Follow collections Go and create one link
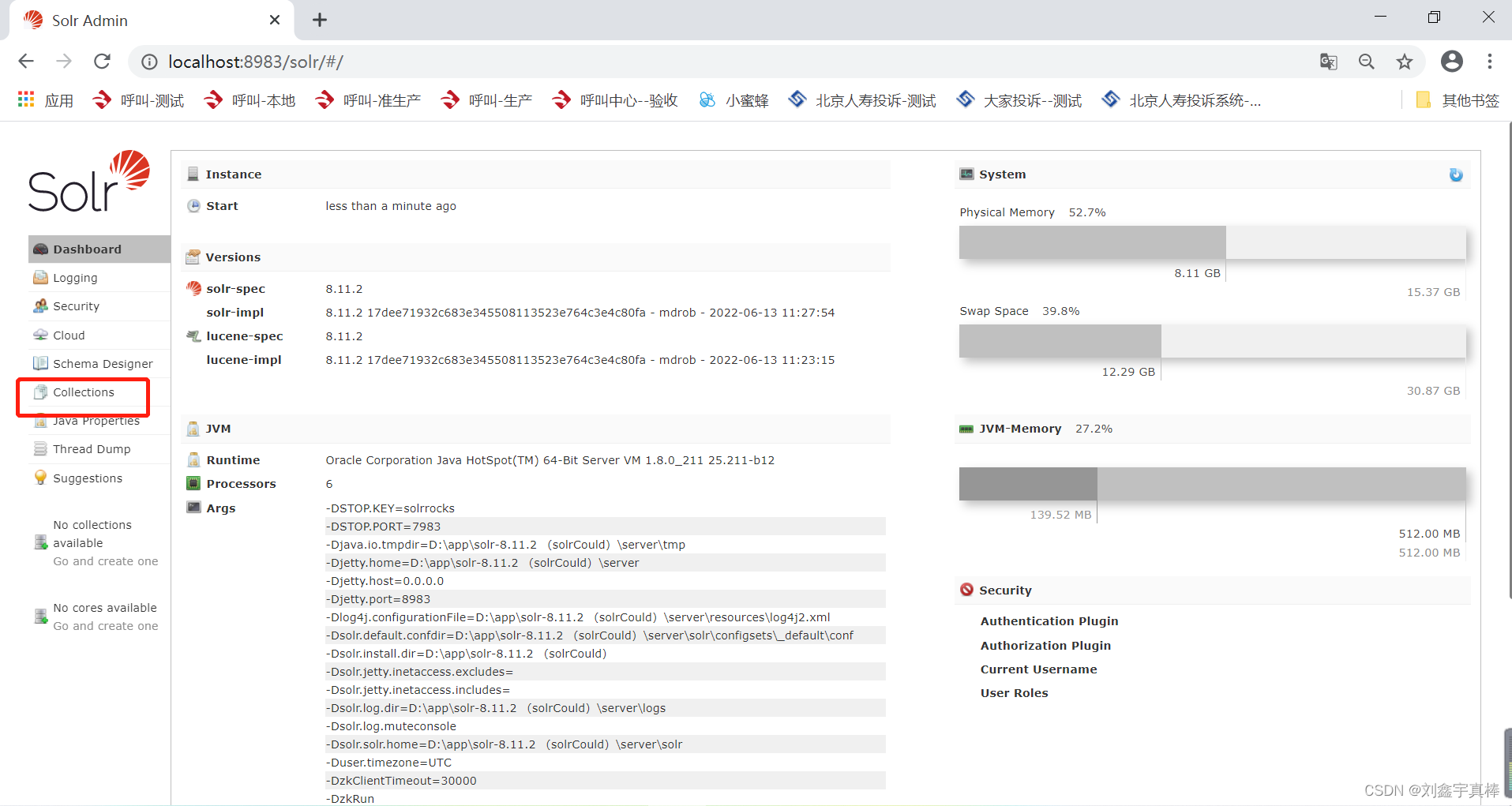The width and height of the screenshot is (1512, 806). point(106,561)
